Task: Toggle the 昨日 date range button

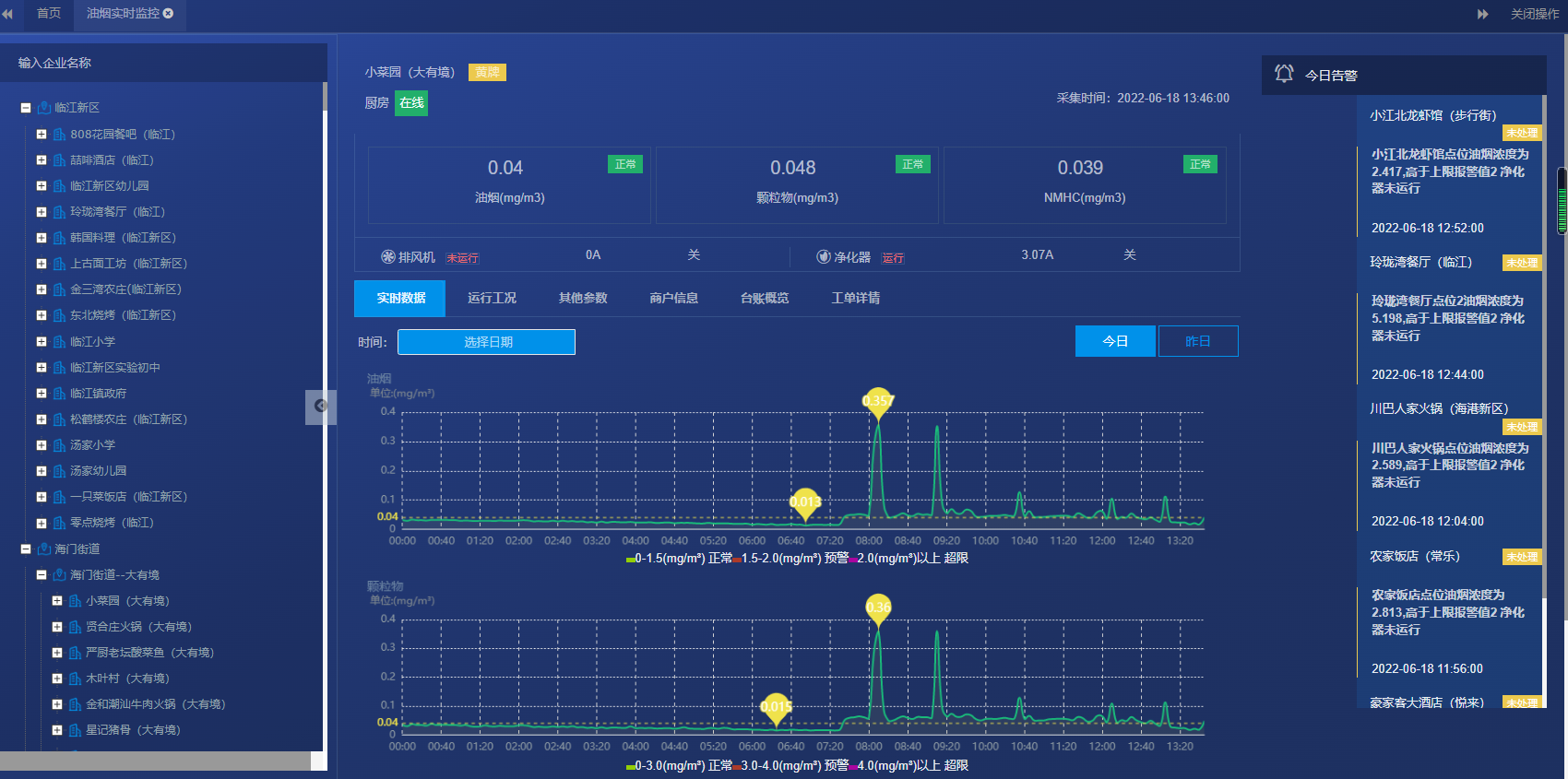Action: point(1198,341)
